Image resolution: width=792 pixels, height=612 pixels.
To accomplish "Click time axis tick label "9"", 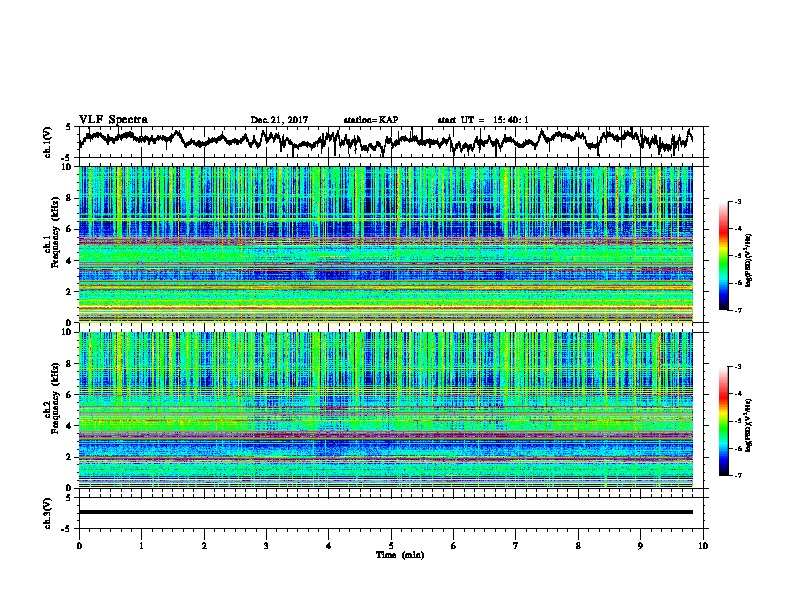I will coord(640,545).
